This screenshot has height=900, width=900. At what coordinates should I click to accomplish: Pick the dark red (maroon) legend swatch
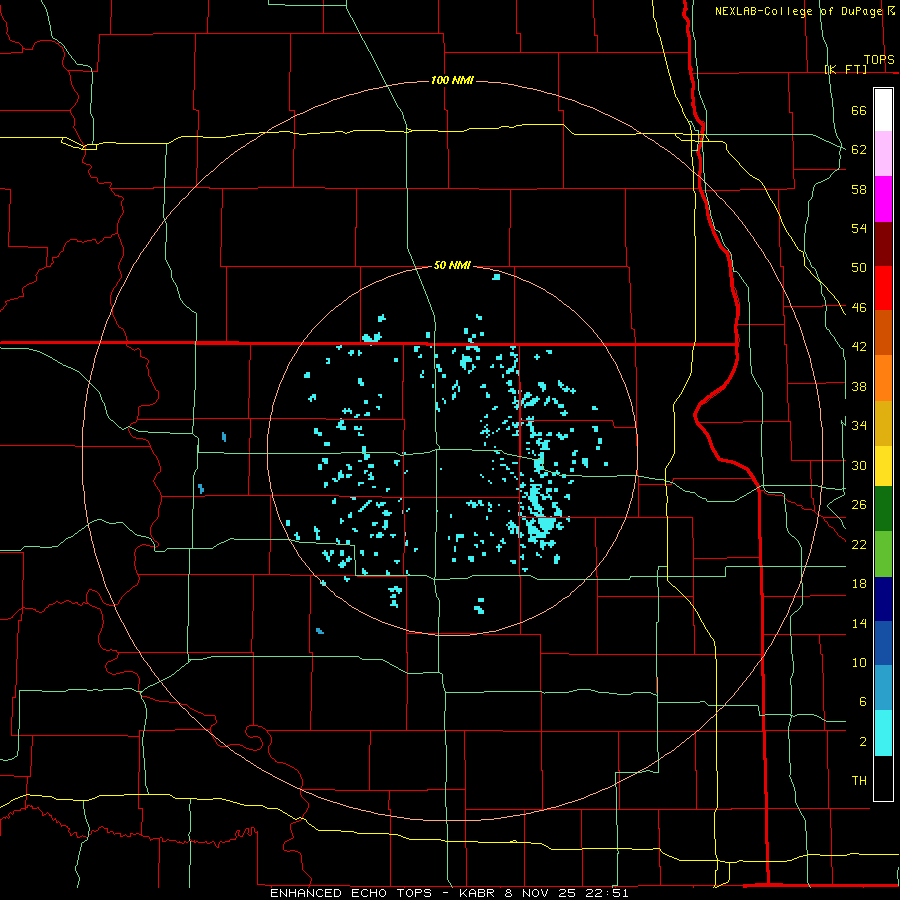[x=883, y=244]
